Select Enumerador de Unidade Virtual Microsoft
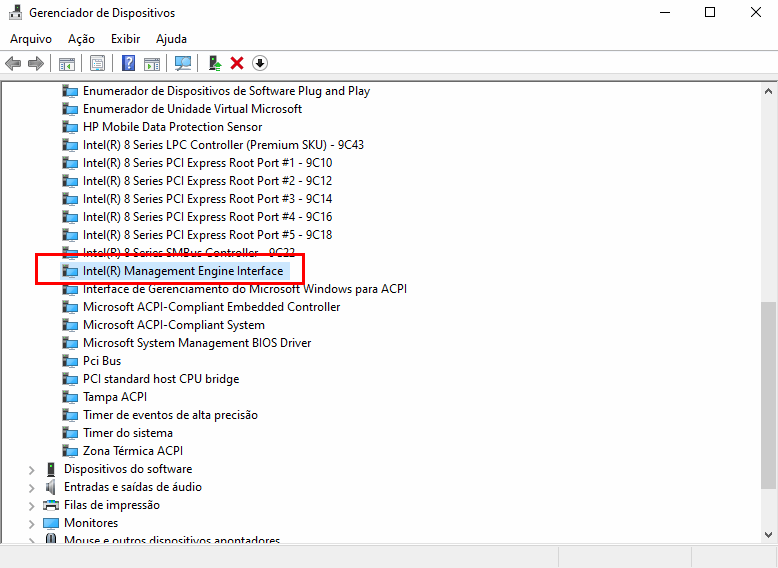The image size is (778, 568). coord(192,109)
